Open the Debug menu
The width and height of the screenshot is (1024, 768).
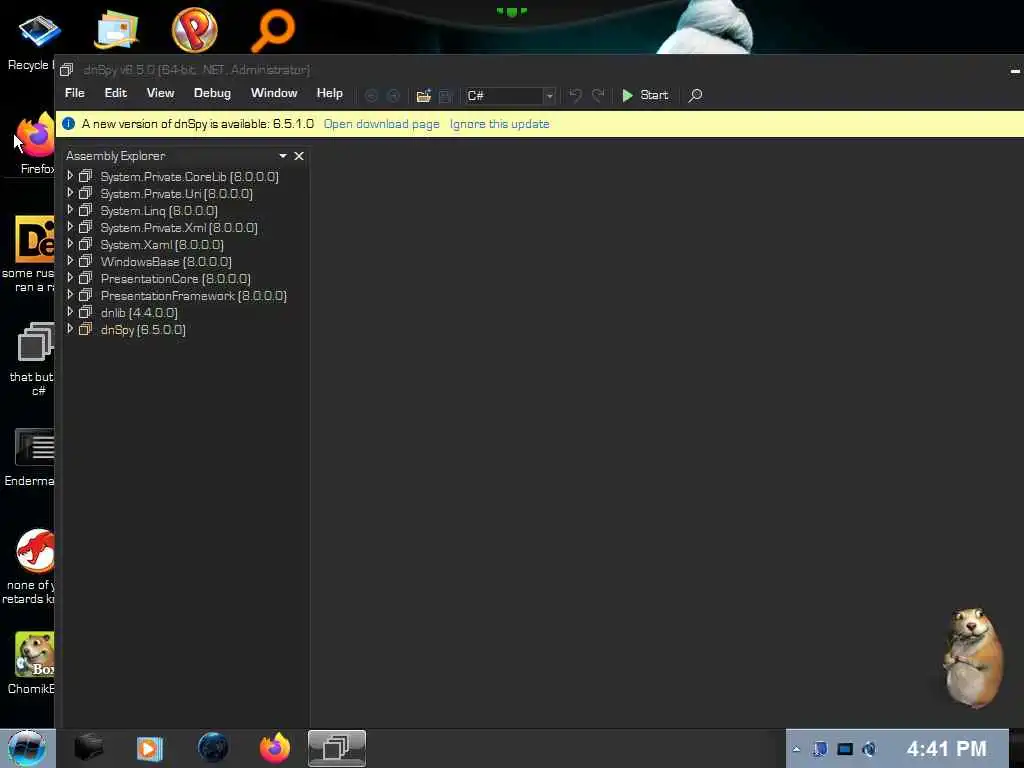(x=212, y=93)
